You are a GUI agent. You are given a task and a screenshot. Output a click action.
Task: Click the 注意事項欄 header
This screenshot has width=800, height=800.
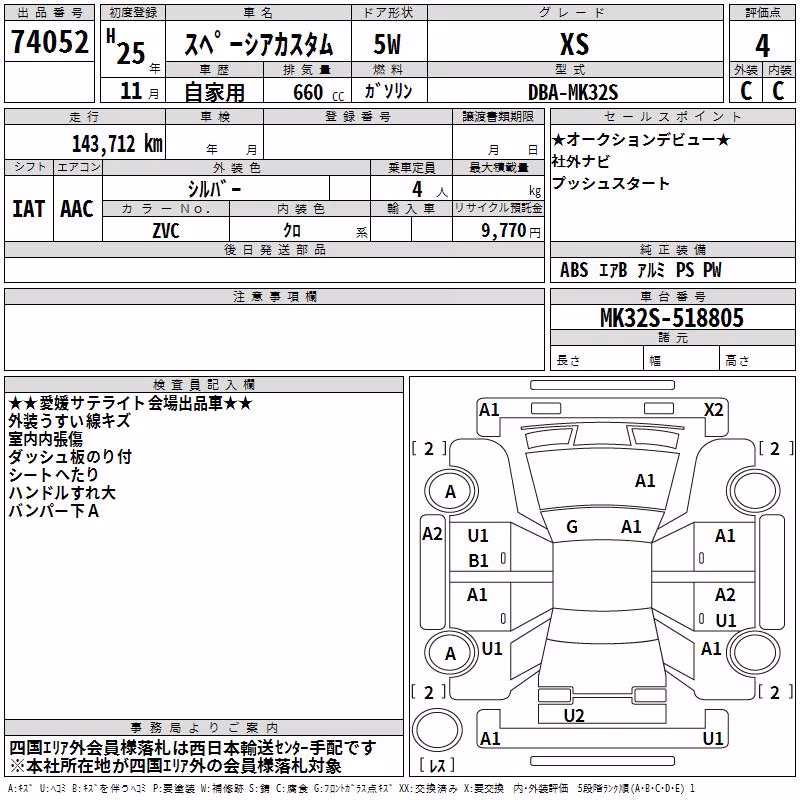274,296
